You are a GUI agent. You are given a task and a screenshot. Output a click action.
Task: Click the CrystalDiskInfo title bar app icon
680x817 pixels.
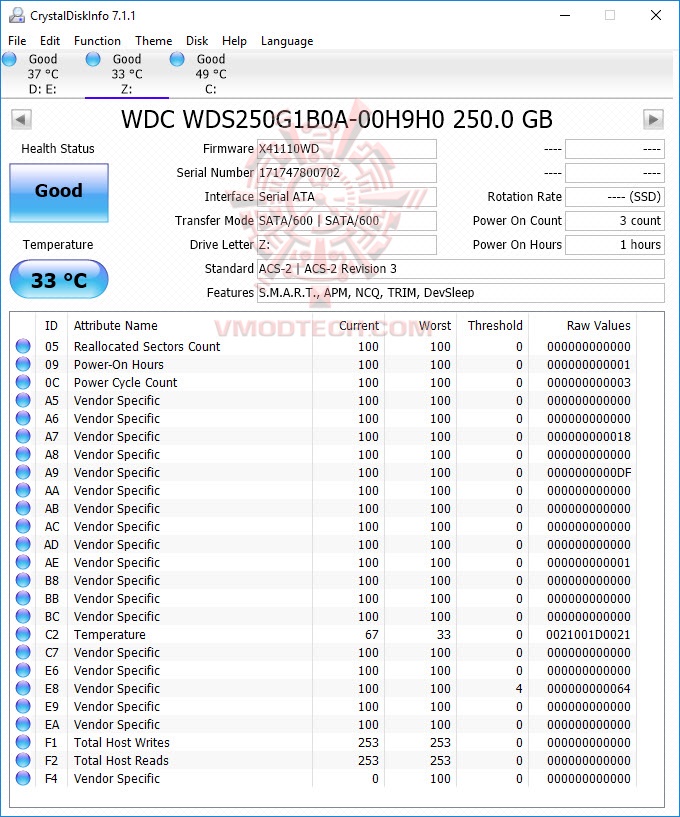17,16
